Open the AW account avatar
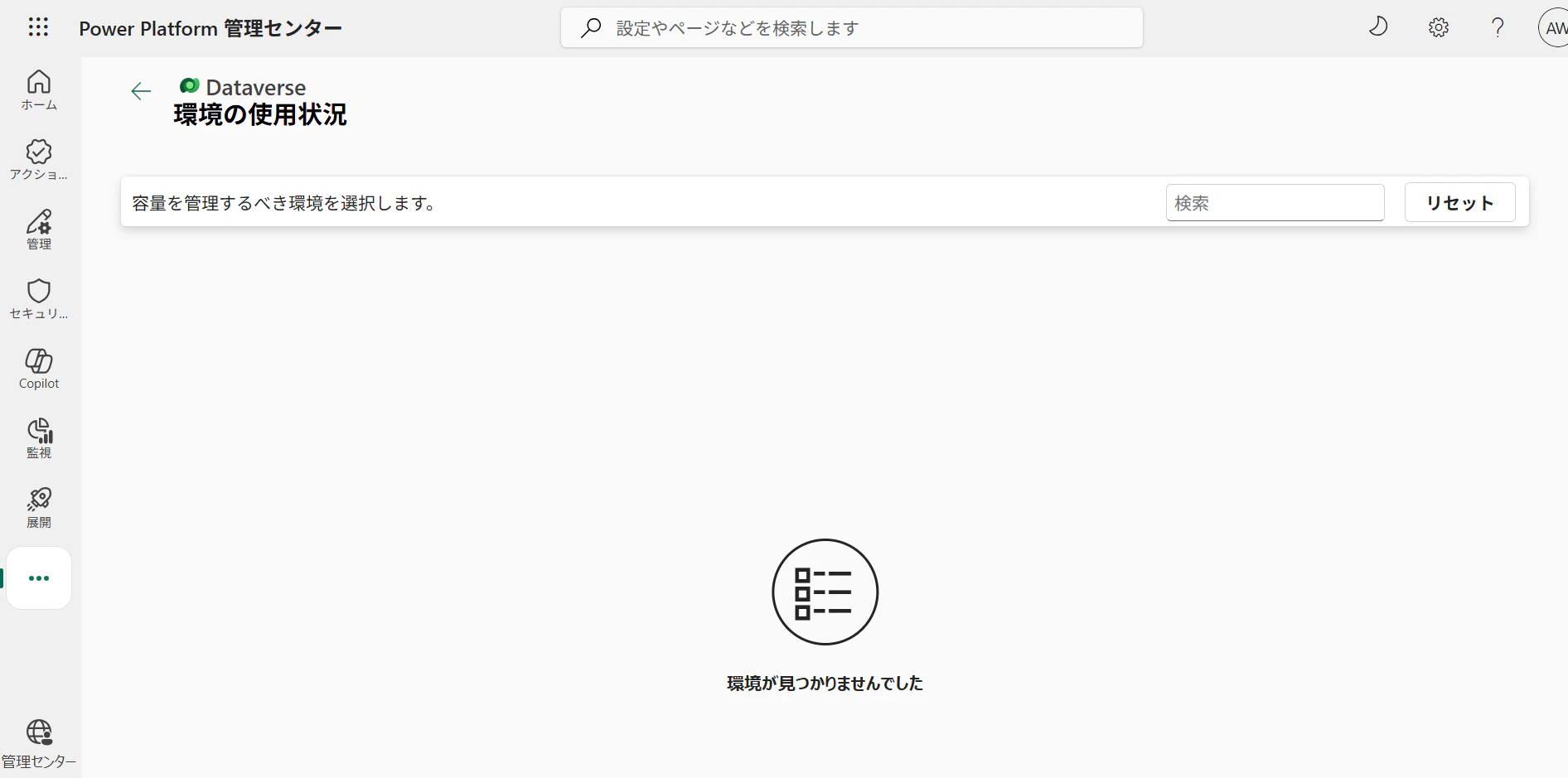Image resolution: width=1568 pixels, height=778 pixels. [x=1554, y=27]
